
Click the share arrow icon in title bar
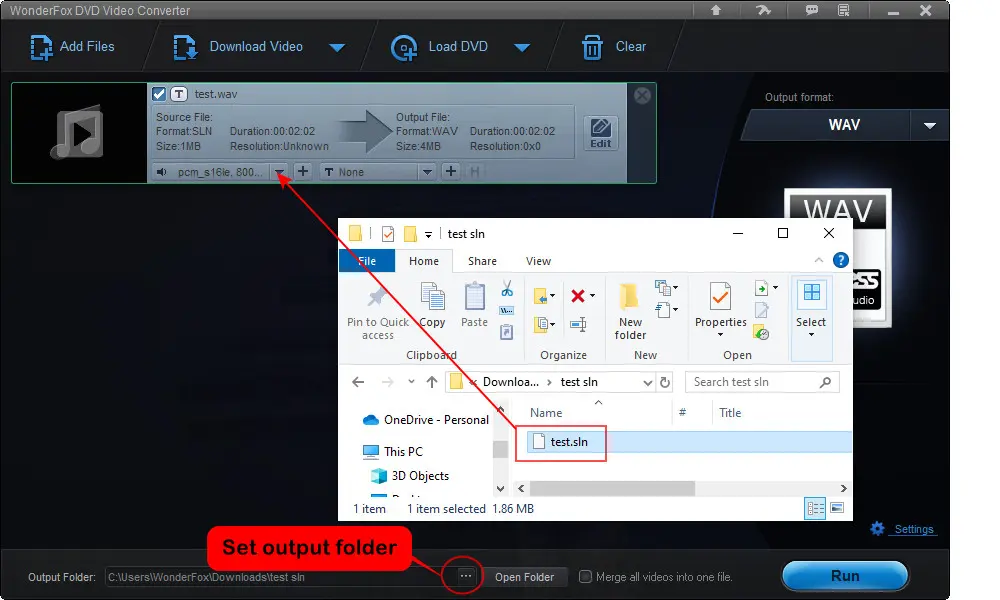(x=763, y=10)
